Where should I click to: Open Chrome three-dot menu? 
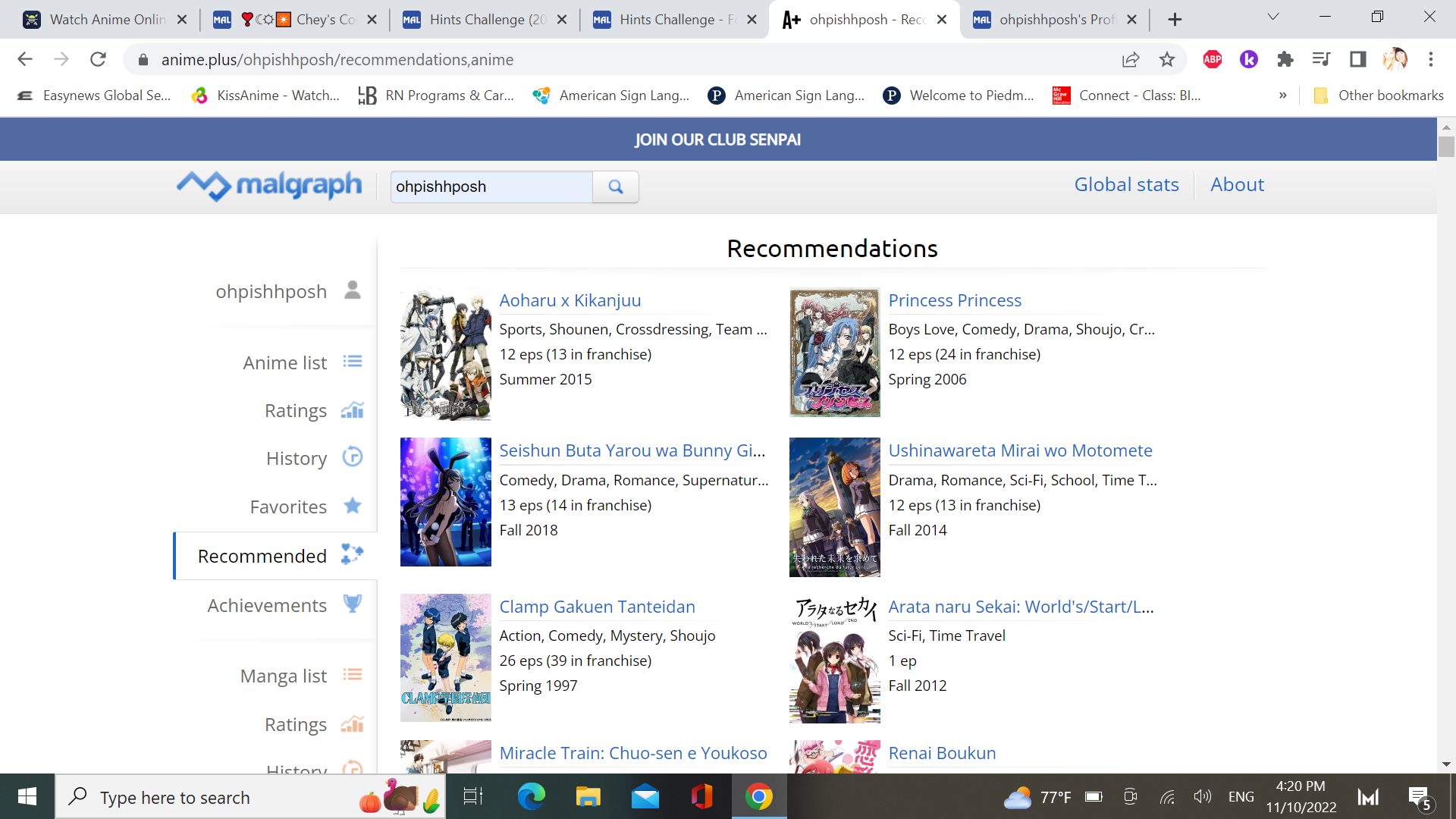[x=1431, y=59]
